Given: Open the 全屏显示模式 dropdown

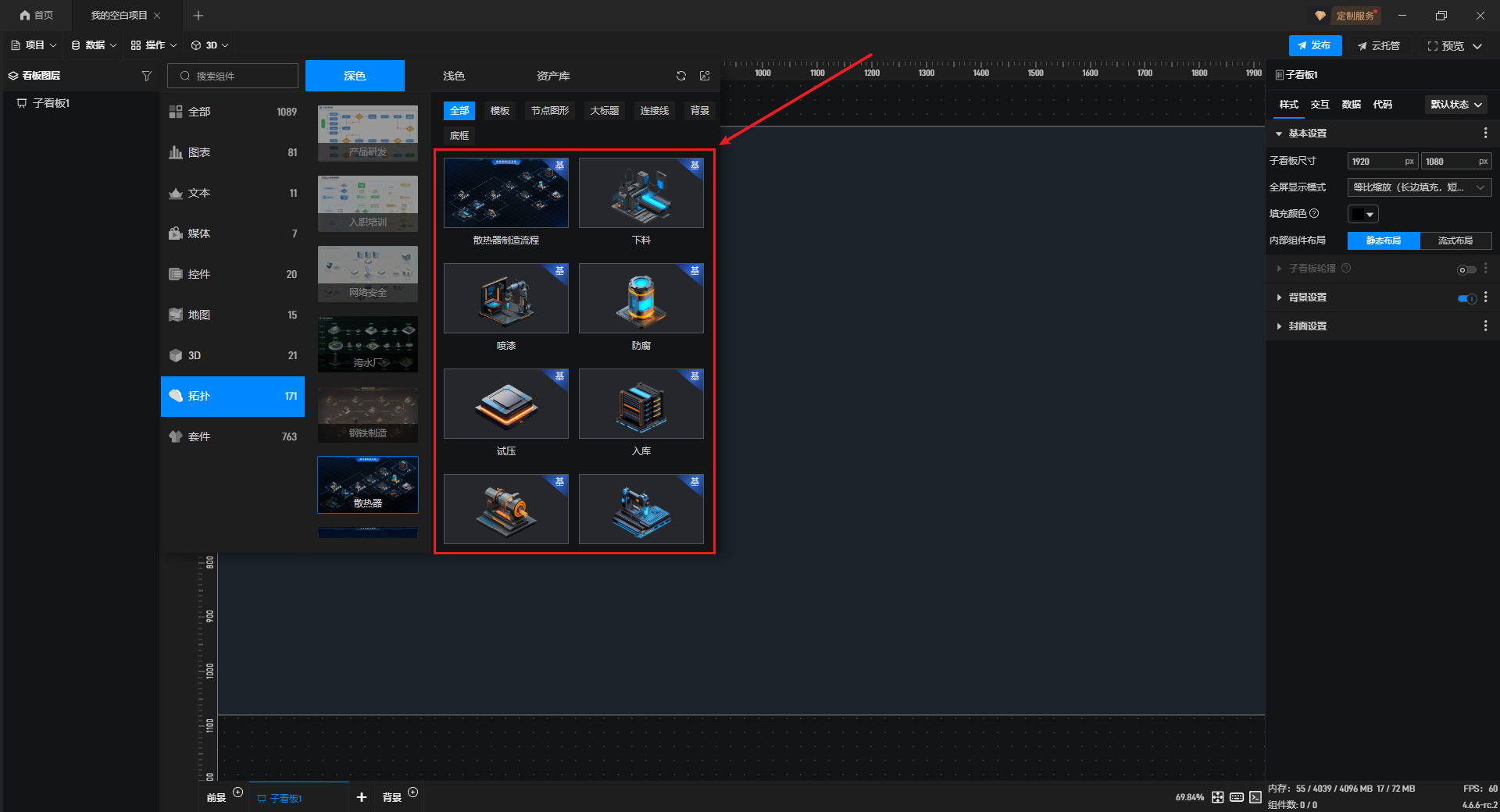Looking at the screenshot, I should point(1420,187).
